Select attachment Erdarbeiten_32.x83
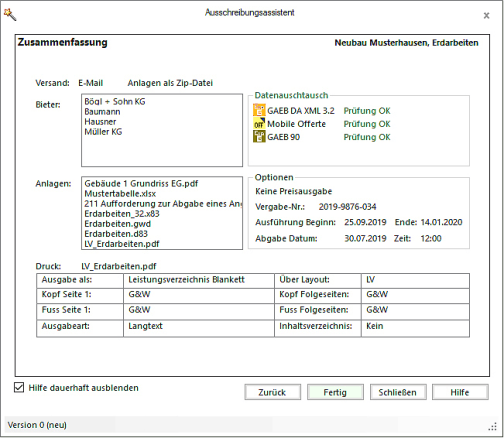The height and width of the screenshot is (438, 504). tap(122, 214)
